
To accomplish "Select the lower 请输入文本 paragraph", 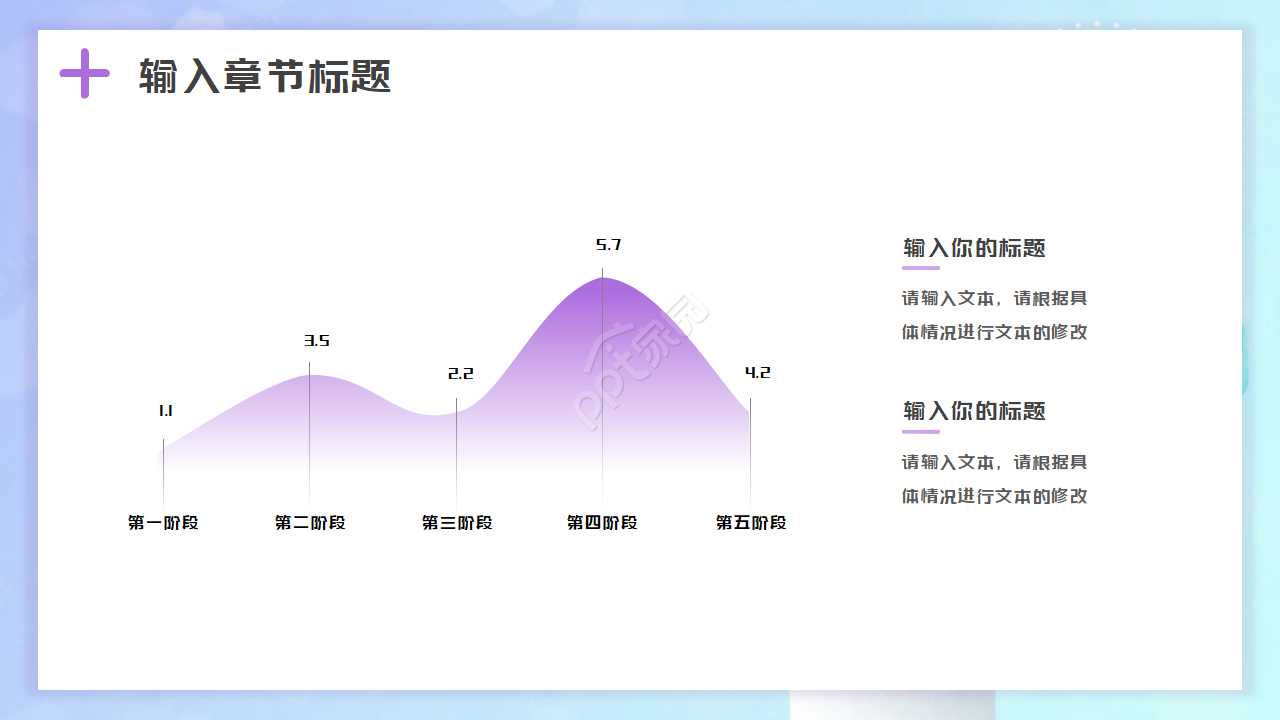I will [x=995, y=479].
